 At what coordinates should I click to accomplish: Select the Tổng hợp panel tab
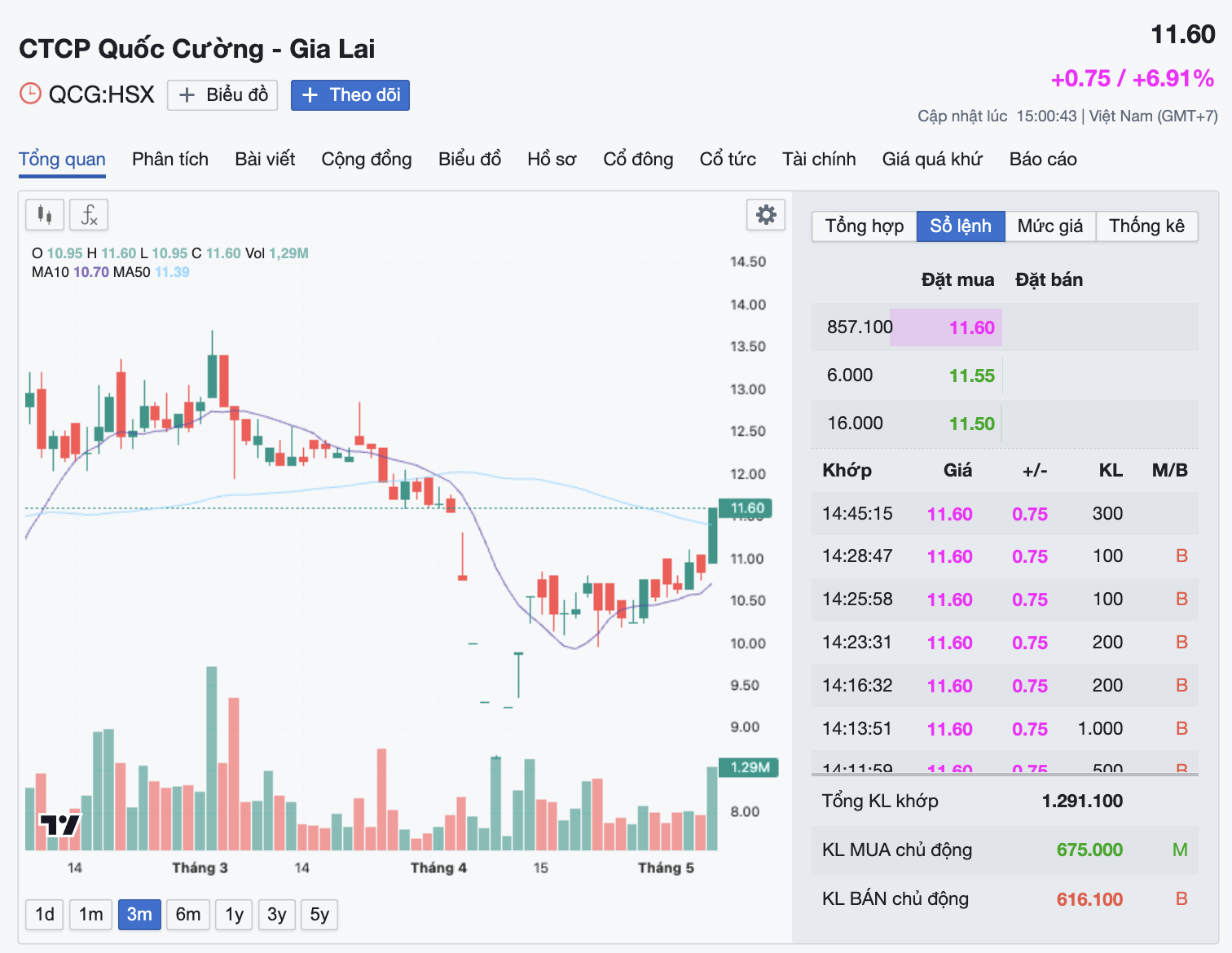(x=865, y=226)
